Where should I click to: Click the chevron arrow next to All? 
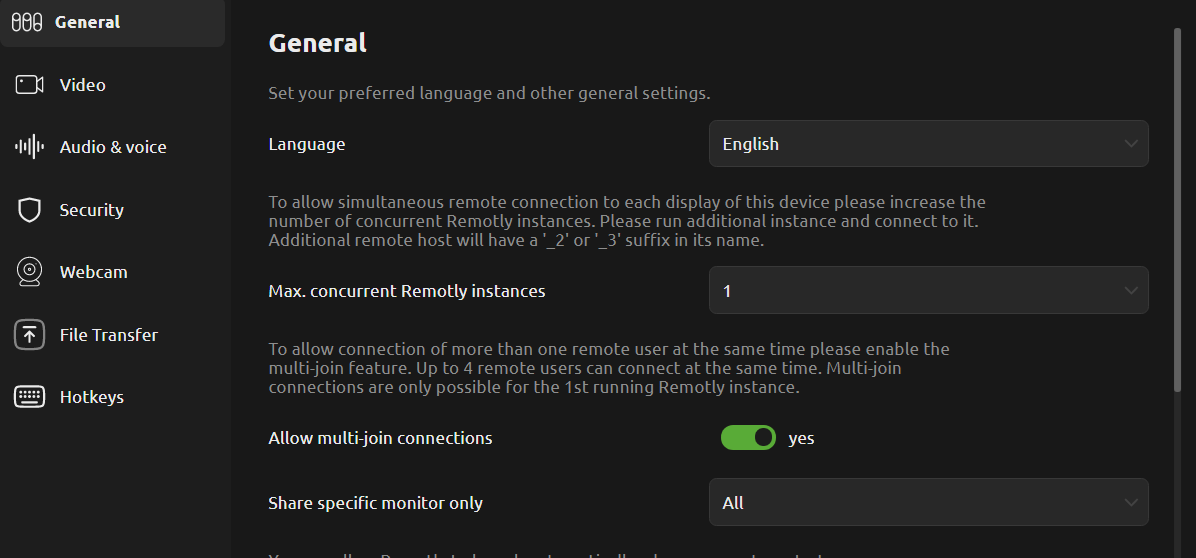click(x=1130, y=502)
